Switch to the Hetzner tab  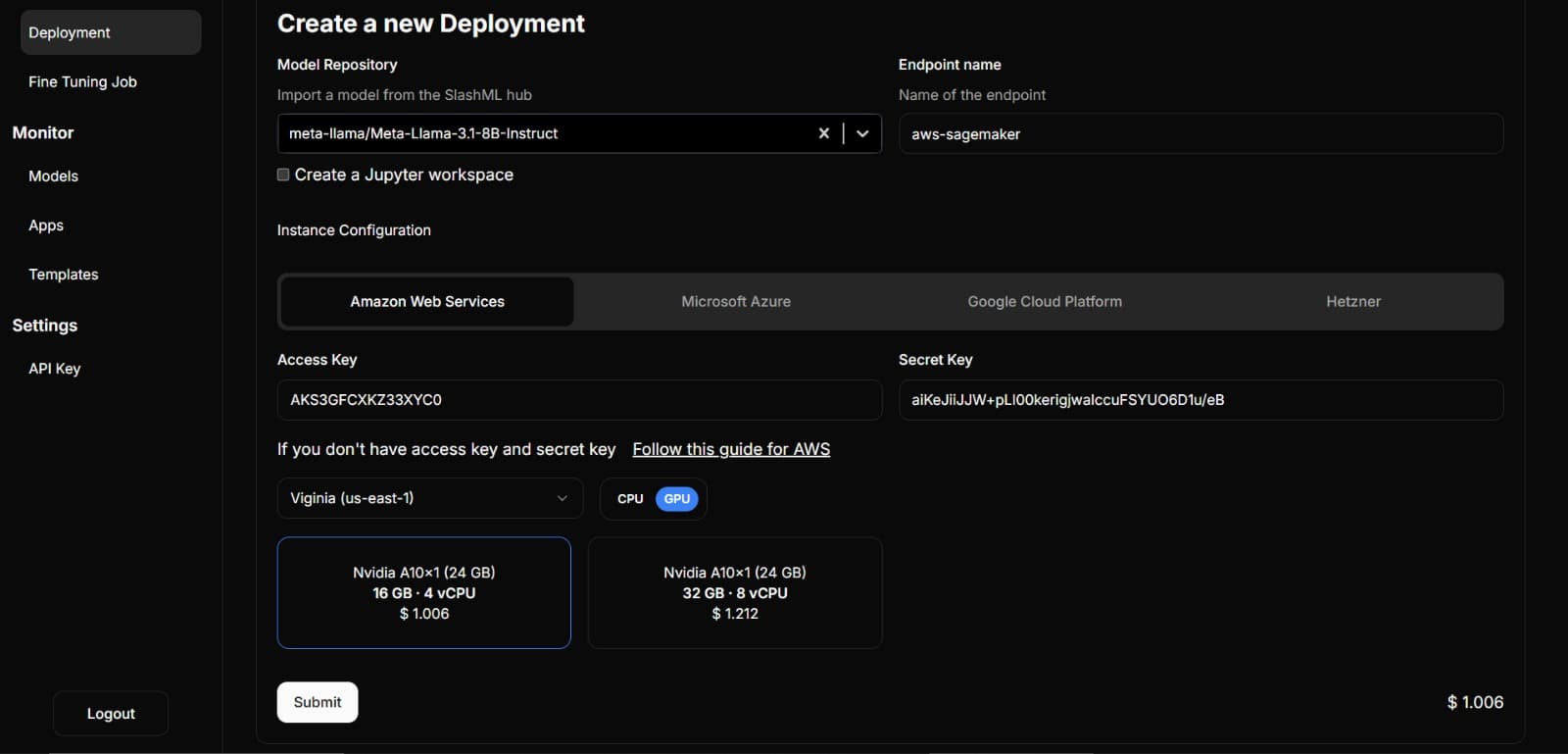coord(1353,302)
